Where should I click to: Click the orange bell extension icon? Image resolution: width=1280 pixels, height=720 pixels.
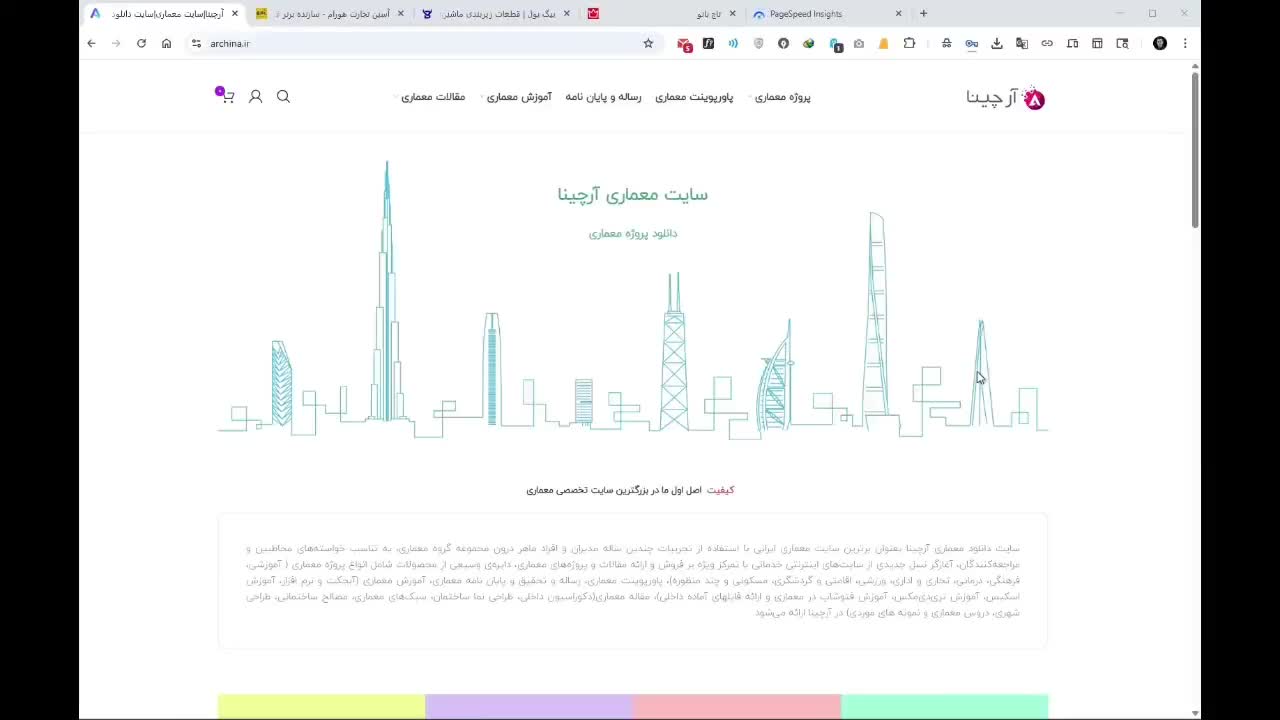tap(885, 43)
